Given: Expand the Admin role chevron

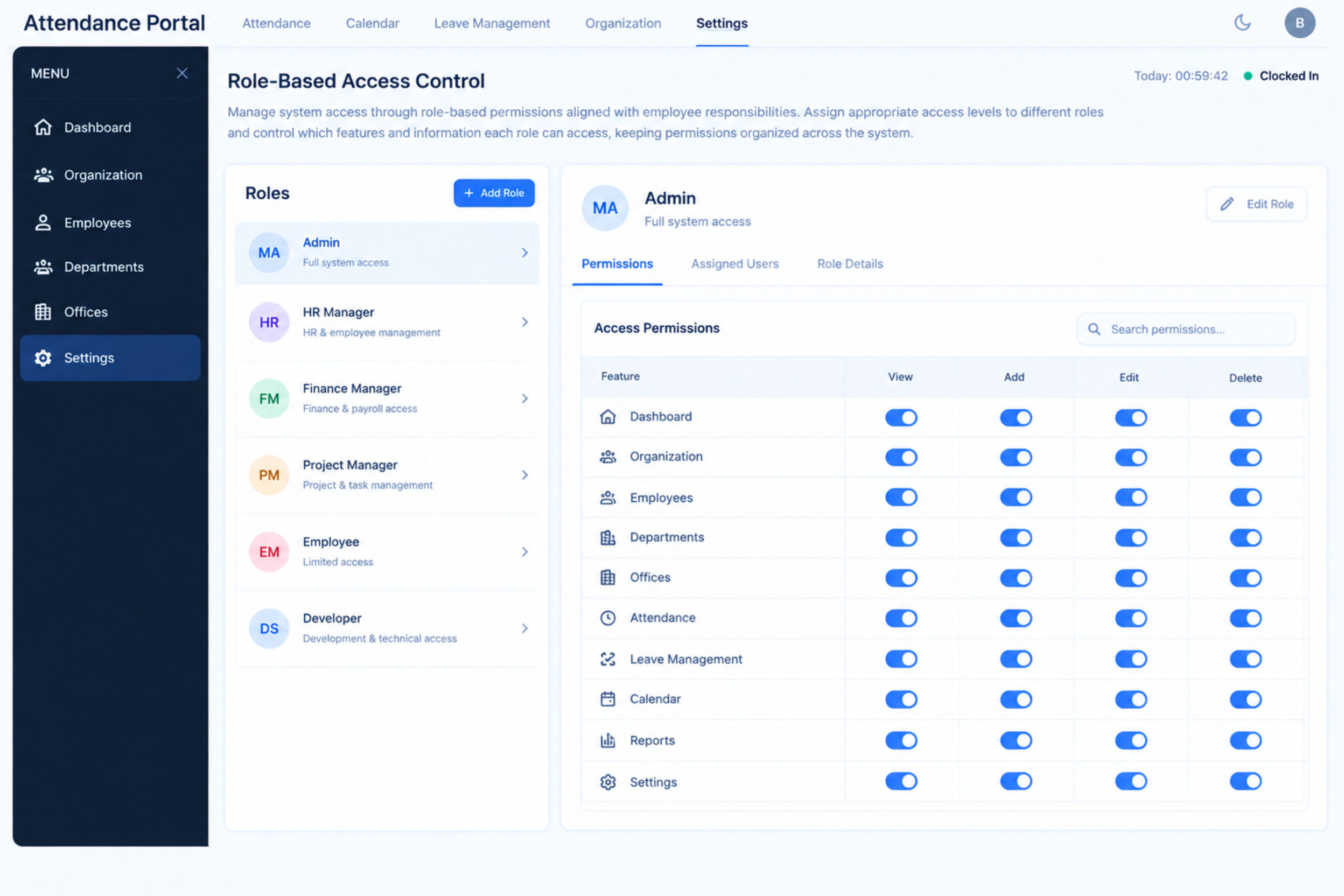Looking at the screenshot, I should point(524,253).
